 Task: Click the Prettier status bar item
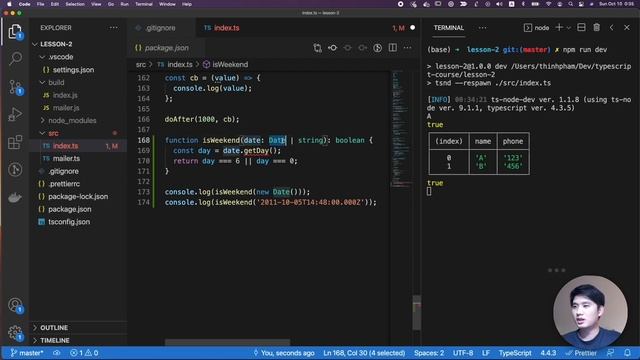[581, 353]
